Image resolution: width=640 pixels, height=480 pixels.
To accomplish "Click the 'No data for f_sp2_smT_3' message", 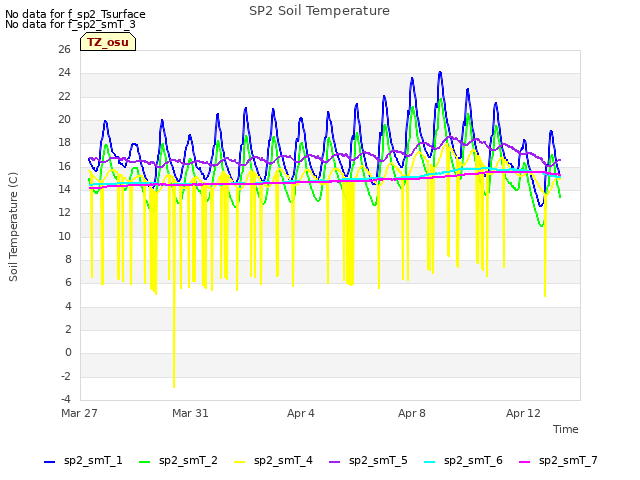I will click(x=70, y=24).
